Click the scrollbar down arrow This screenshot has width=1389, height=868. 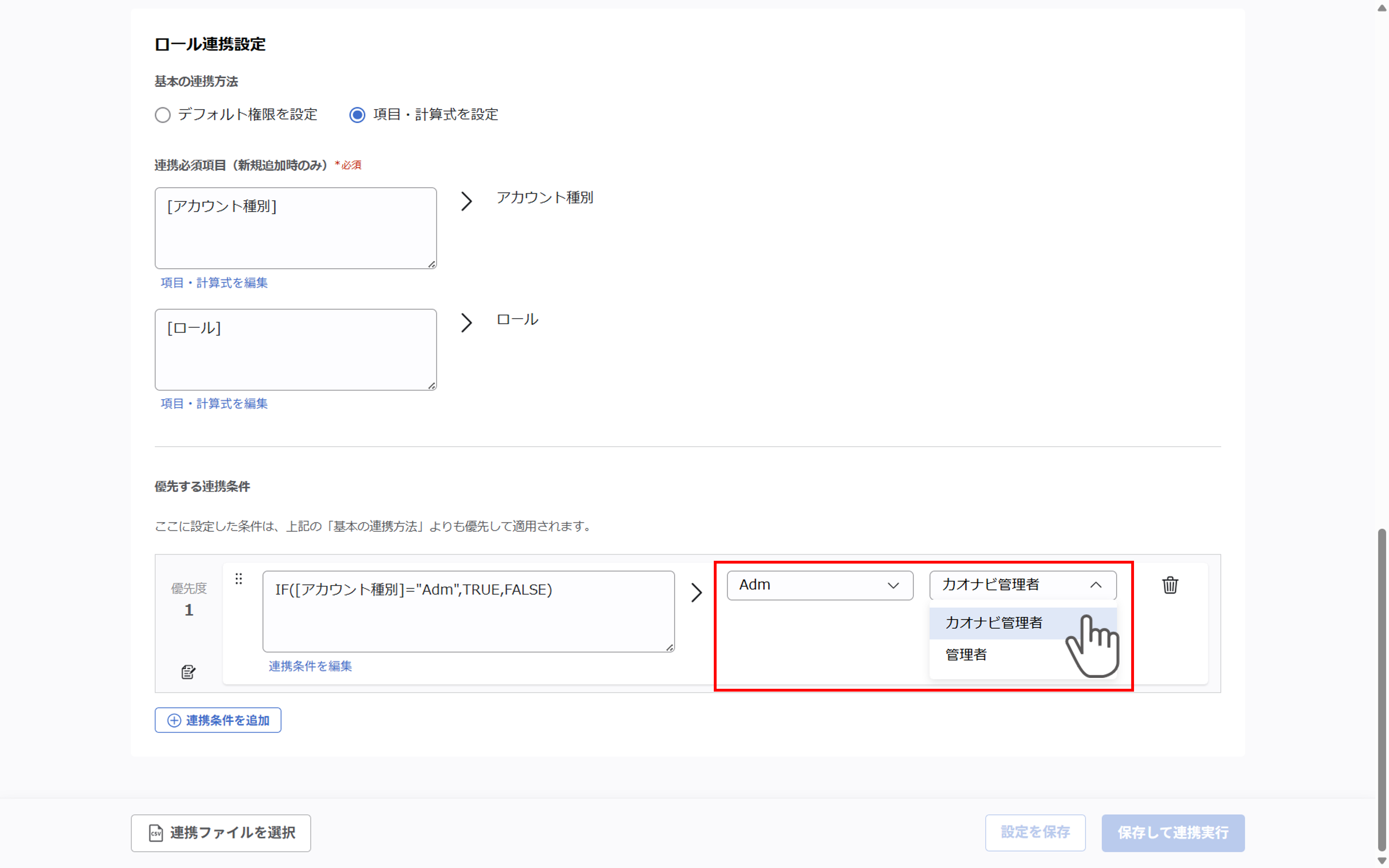click(1382, 861)
